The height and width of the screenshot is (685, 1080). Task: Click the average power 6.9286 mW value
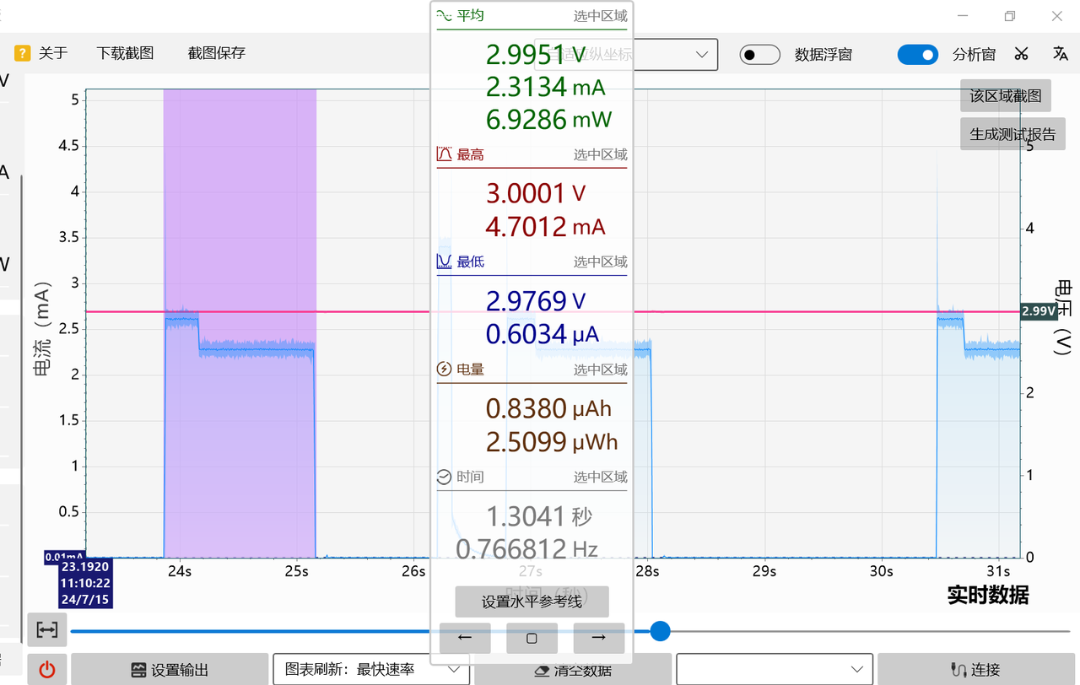(x=548, y=120)
